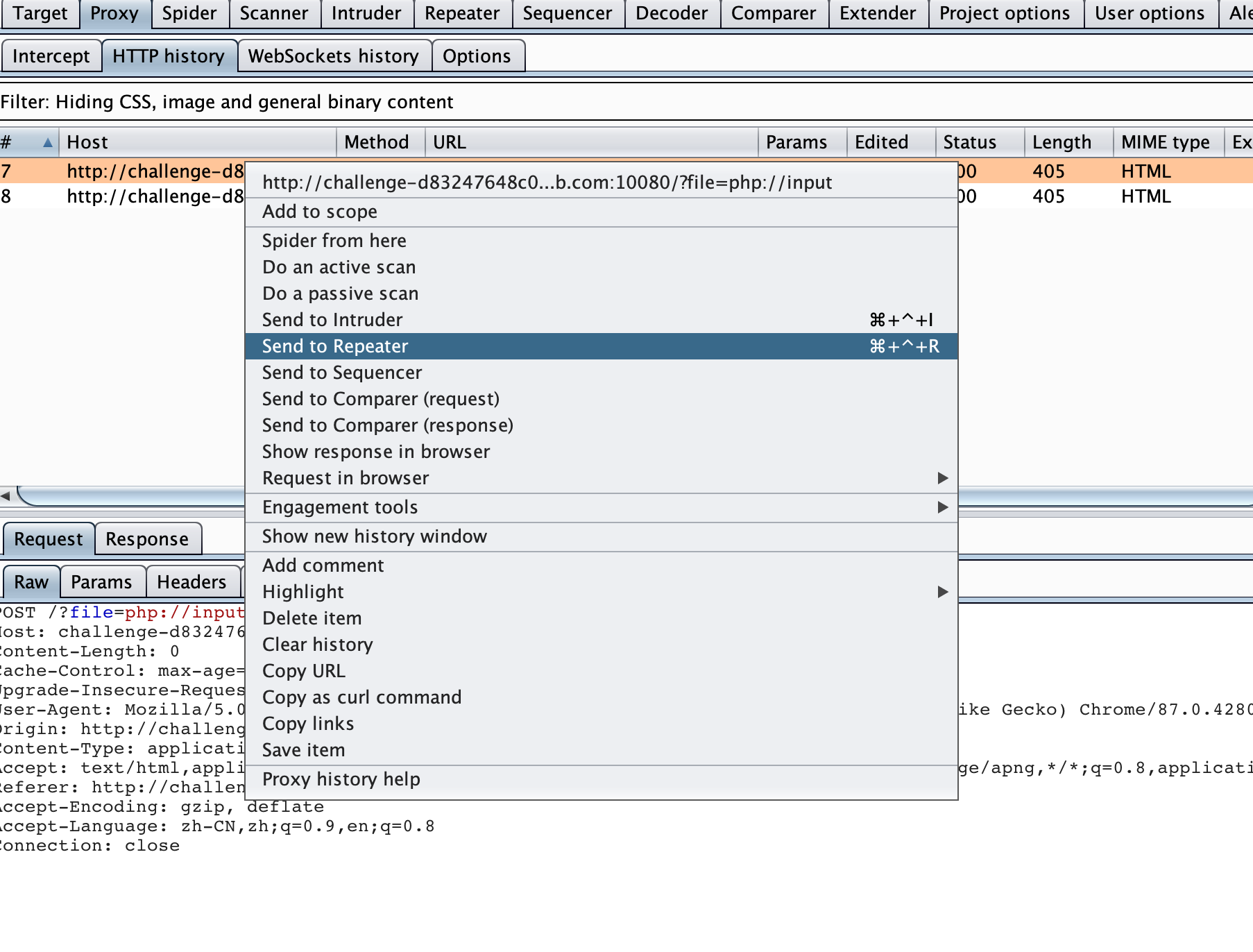Choose Show response in browser
This screenshot has width=1253, height=952.
pyautogui.click(x=602, y=452)
